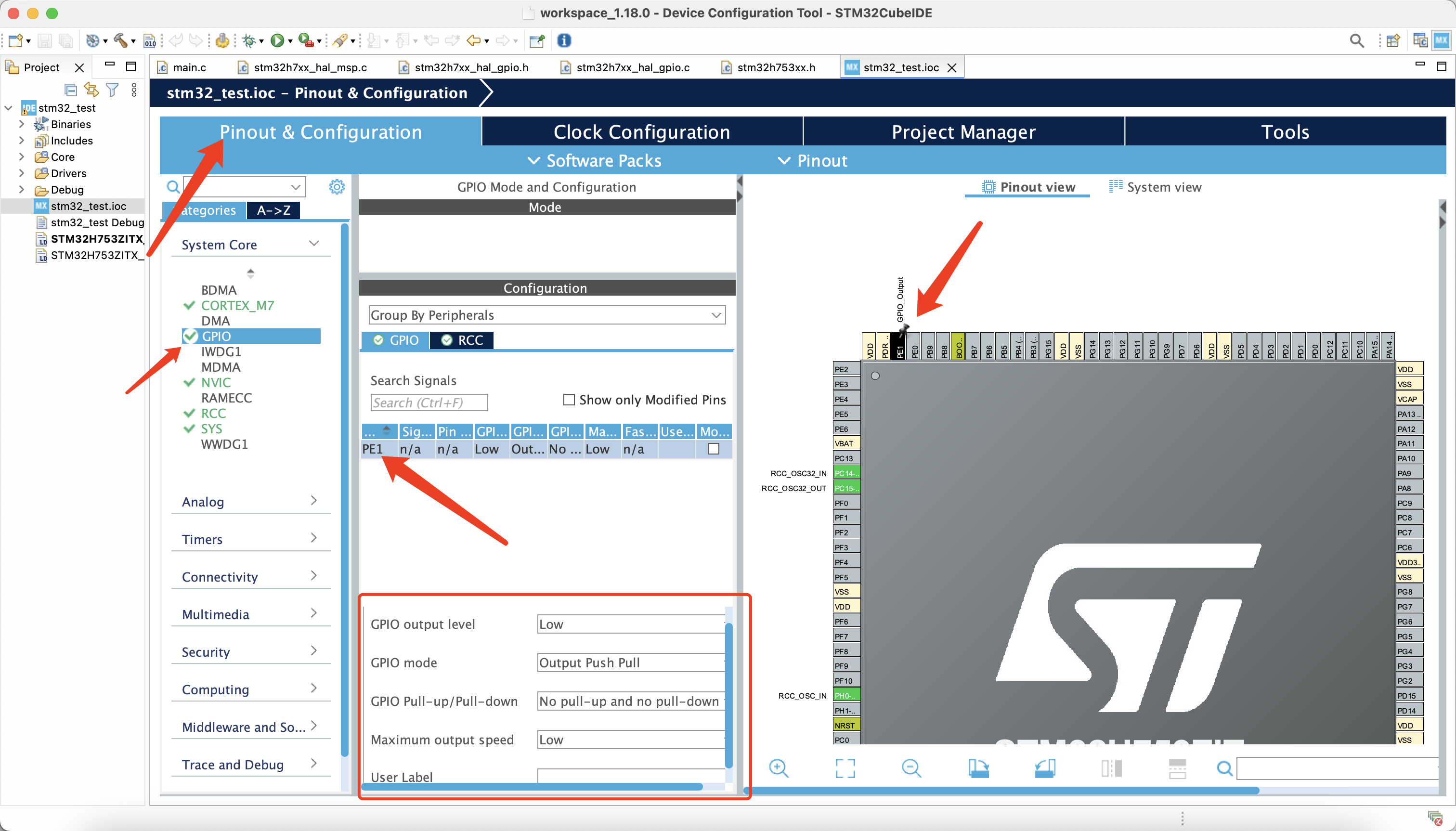Click the Build hammer toolbar icon

pyautogui.click(x=120, y=40)
